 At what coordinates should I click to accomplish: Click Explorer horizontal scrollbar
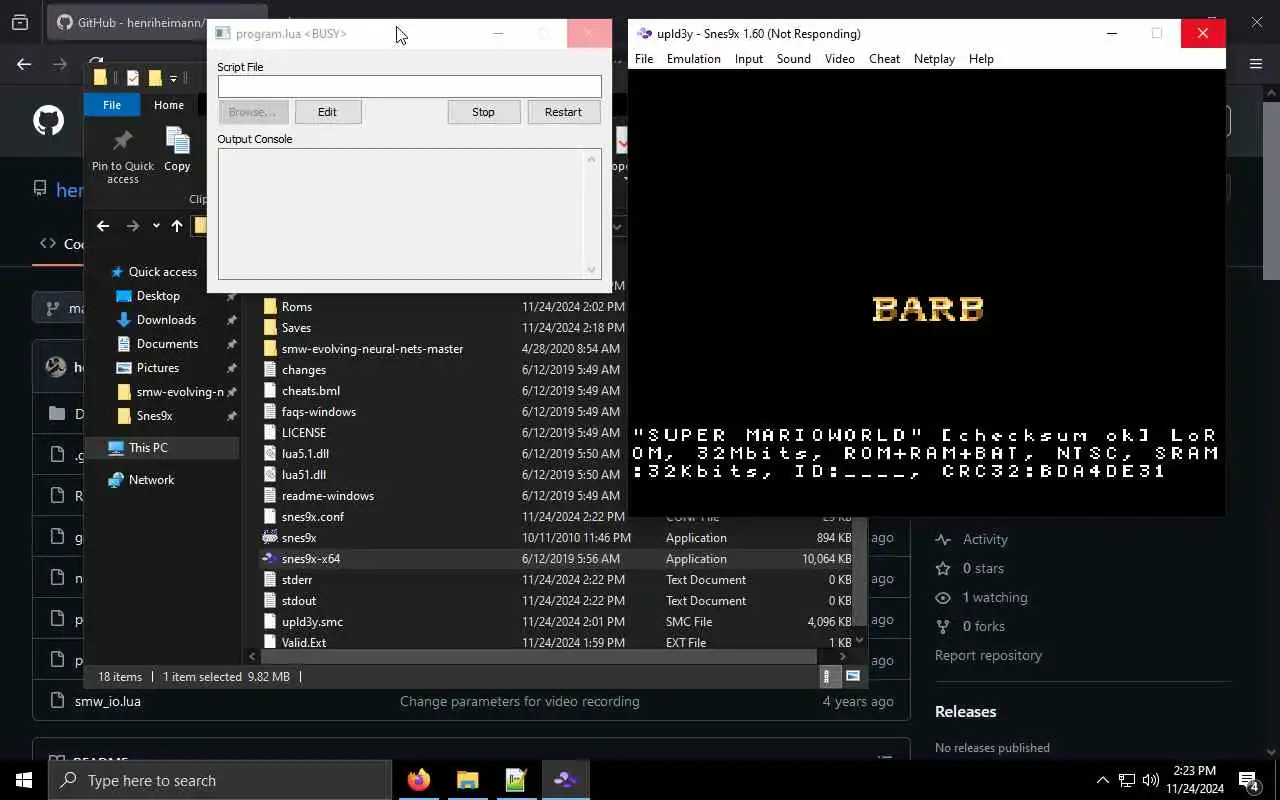(x=538, y=657)
